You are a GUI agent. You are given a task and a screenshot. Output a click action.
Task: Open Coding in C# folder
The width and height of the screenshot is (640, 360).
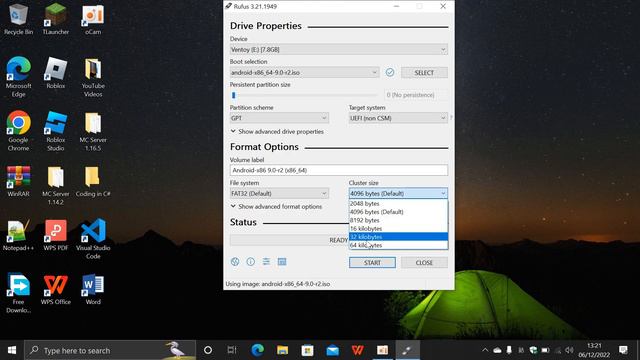(x=93, y=182)
